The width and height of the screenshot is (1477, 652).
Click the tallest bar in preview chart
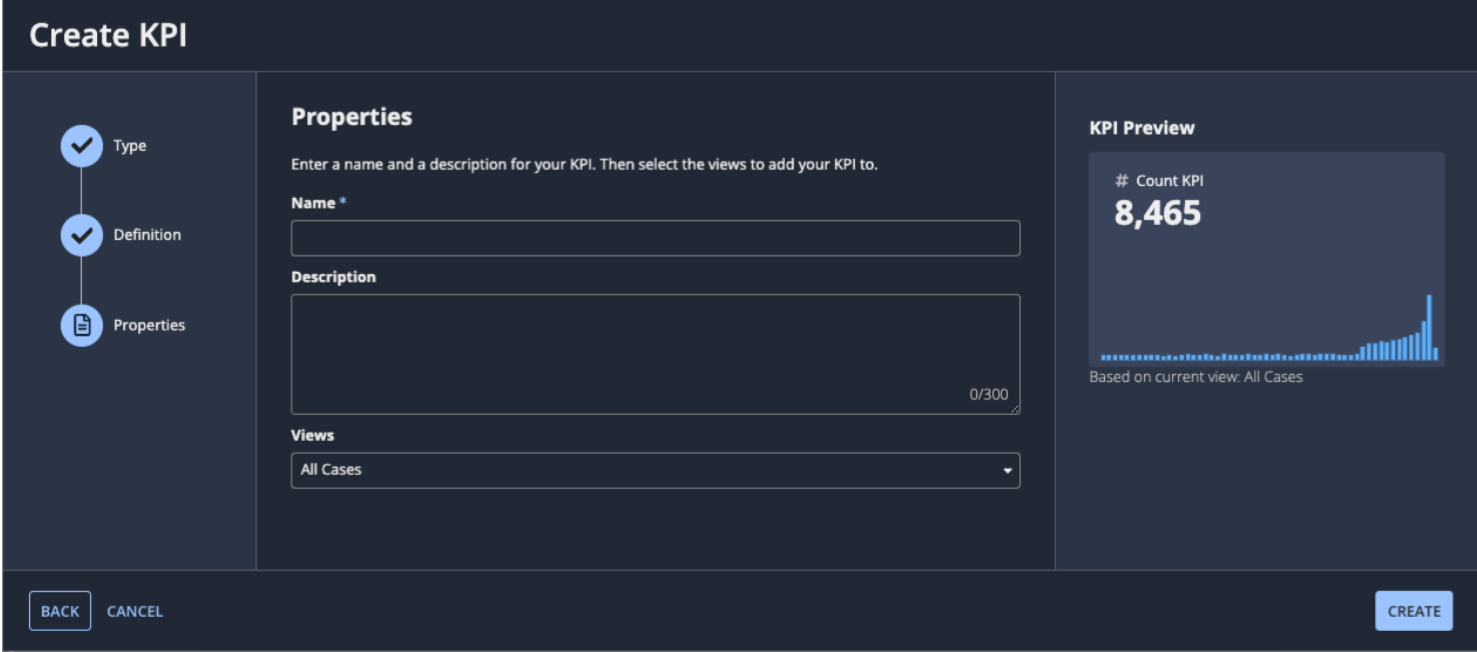tap(1429, 327)
